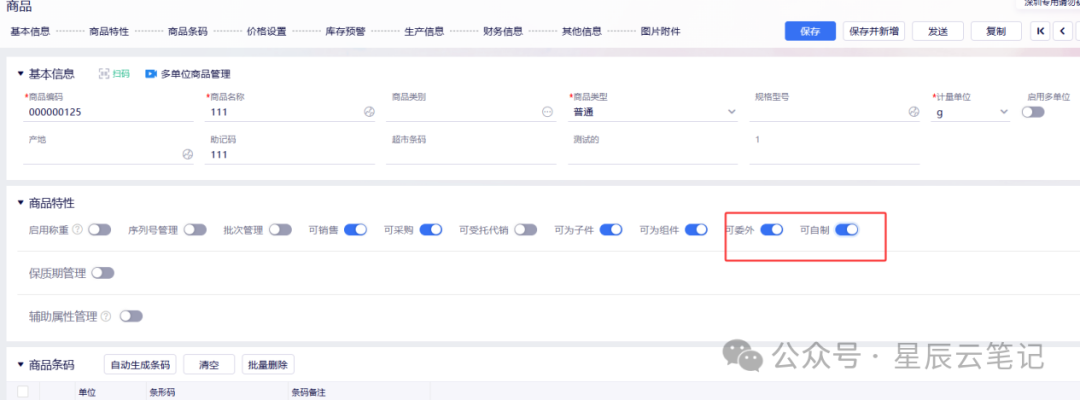Screen dimensions: 1080x400
Task: Toggle 启用称重 switch
Action: point(99,230)
